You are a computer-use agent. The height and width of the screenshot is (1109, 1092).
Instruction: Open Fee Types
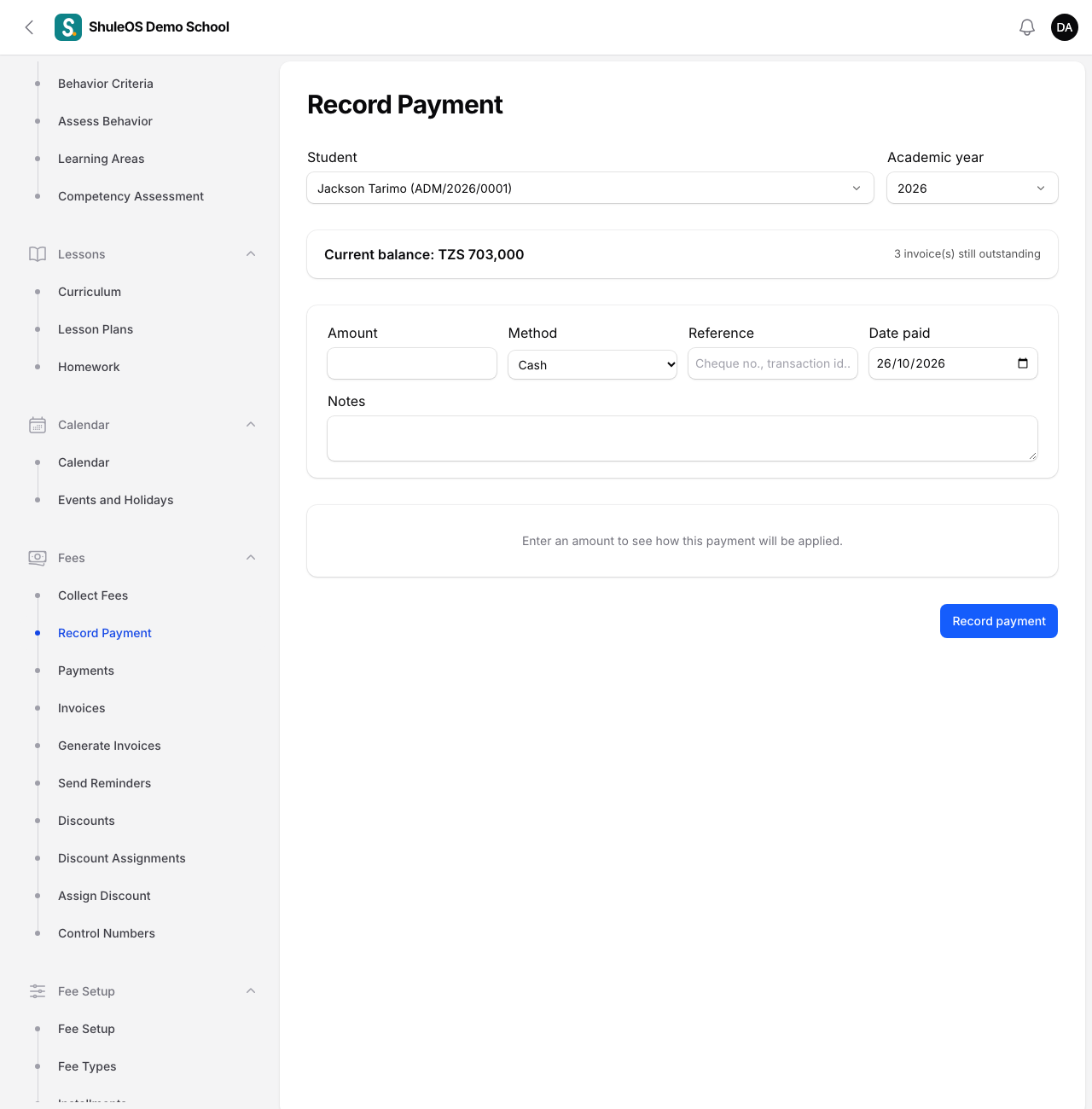tap(87, 1066)
